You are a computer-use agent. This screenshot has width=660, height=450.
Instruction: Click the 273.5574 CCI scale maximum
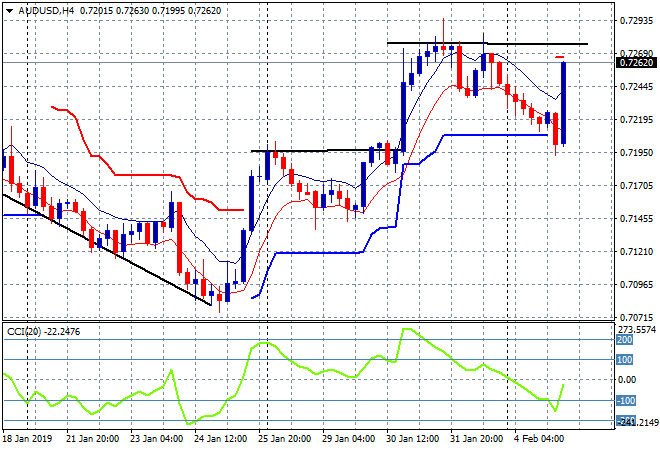tap(637, 330)
